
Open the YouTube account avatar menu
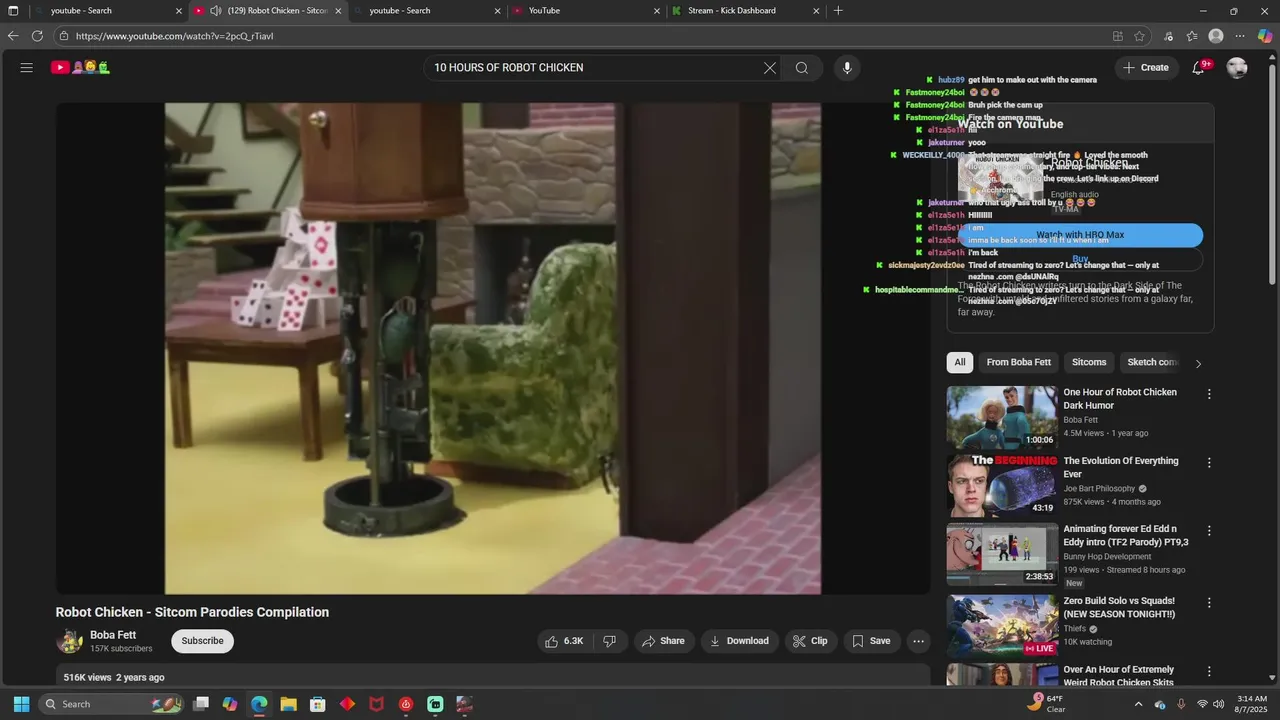click(x=1237, y=68)
